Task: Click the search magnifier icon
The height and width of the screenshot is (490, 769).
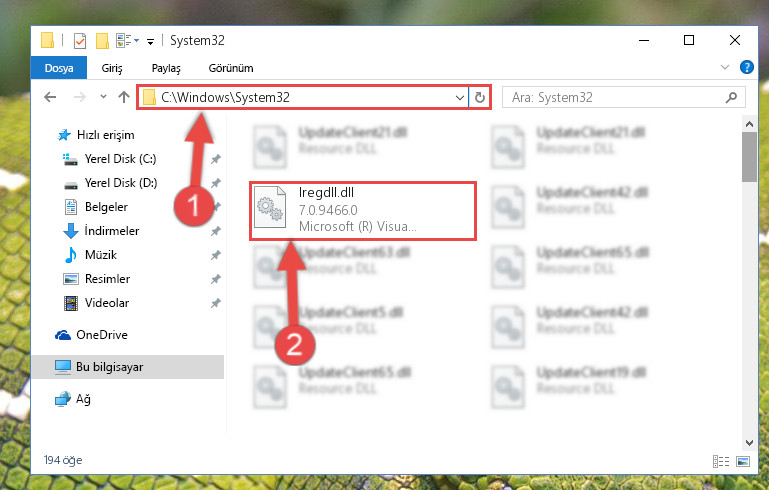Action: tap(731, 97)
